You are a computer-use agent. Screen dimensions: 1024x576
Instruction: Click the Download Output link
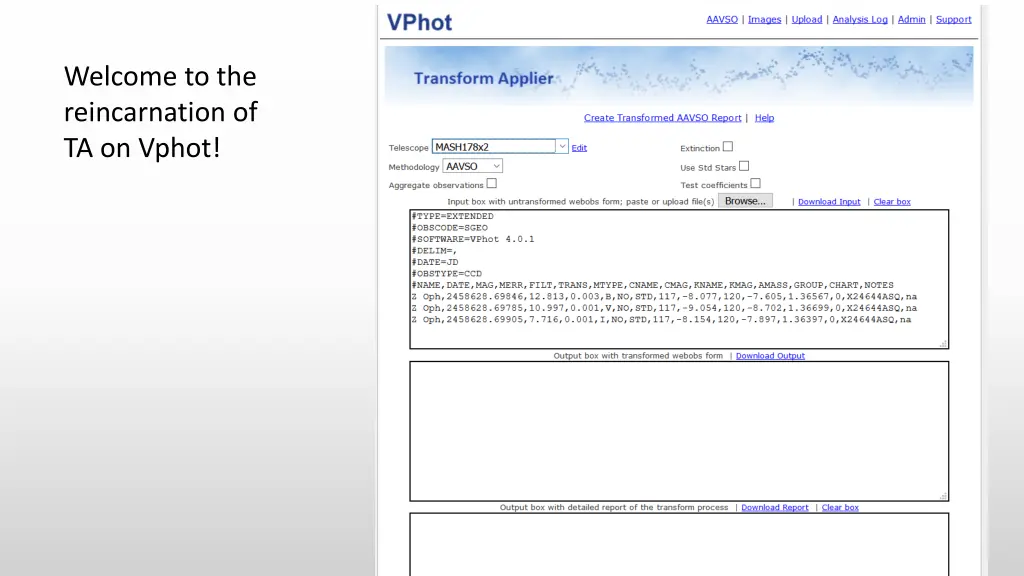(770, 356)
